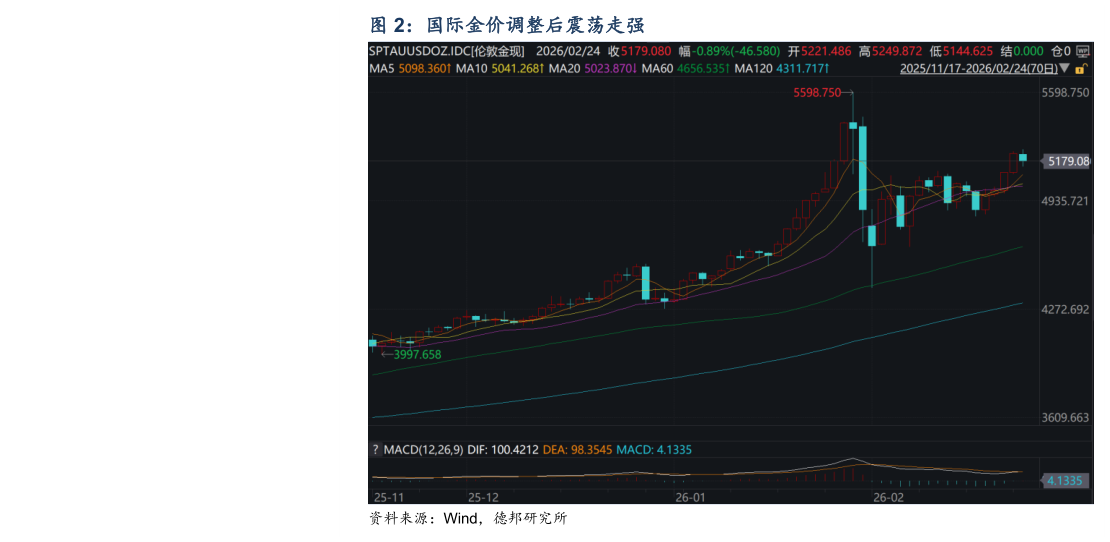The width and height of the screenshot is (1110, 542).
Task: Click the 仓0 position value
Action: pos(1061,51)
